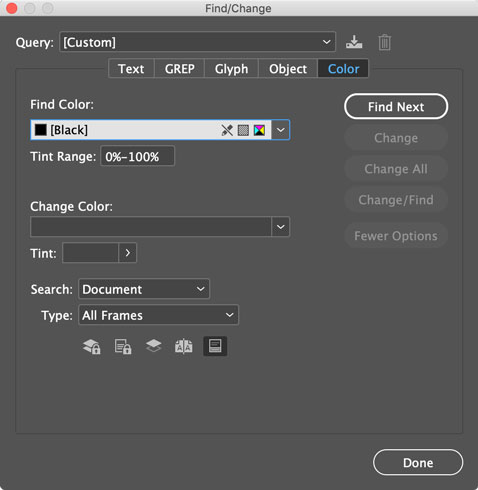The width and height of the screenshot is (478, 490).
Task: Click the gray swatch icon in Find Color
Action: coord(243,130)
